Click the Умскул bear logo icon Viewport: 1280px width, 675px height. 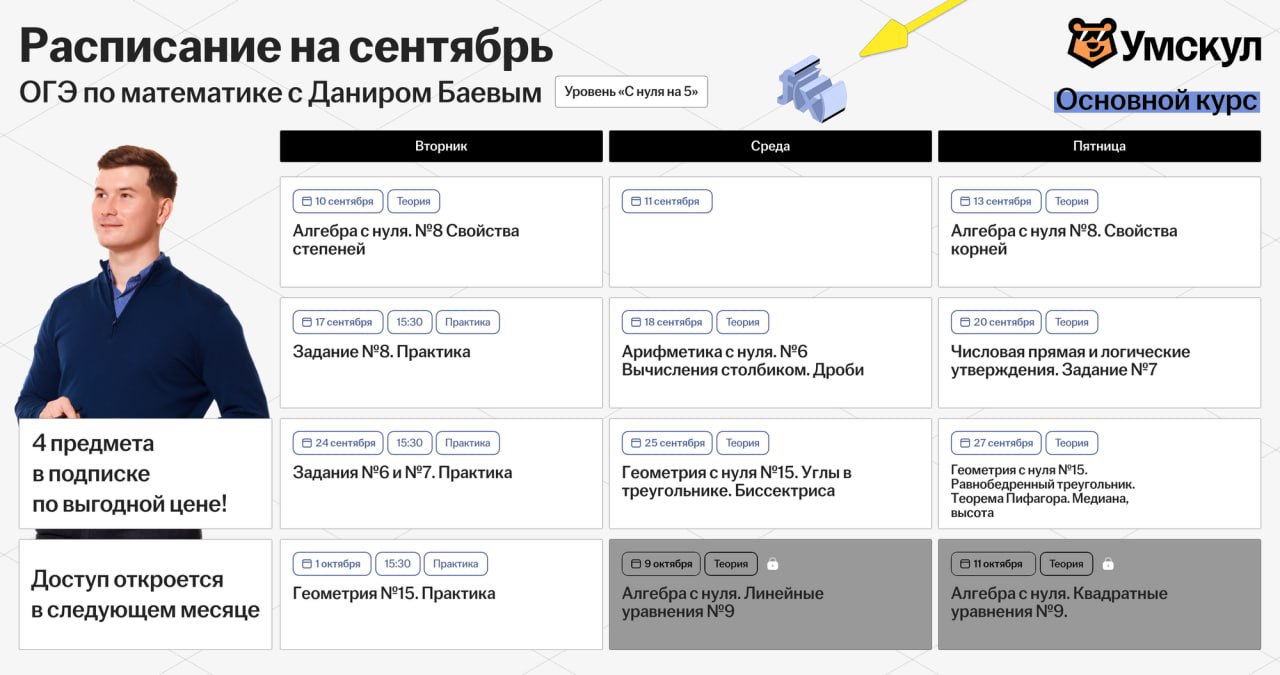coord(1091,43)
